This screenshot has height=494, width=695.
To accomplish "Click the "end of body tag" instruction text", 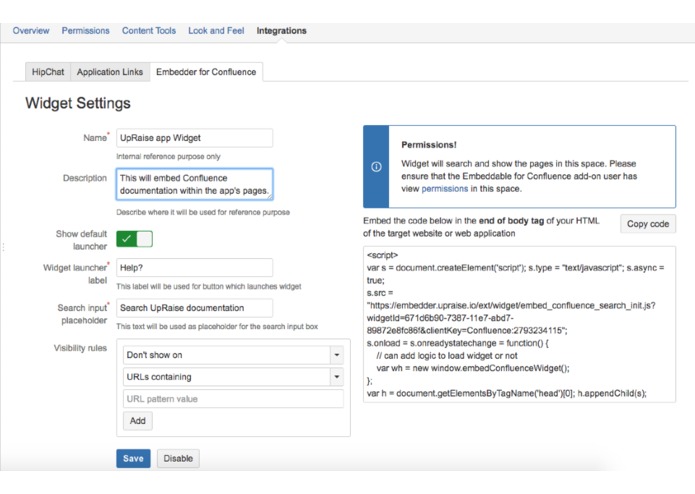I will point(511,221).
